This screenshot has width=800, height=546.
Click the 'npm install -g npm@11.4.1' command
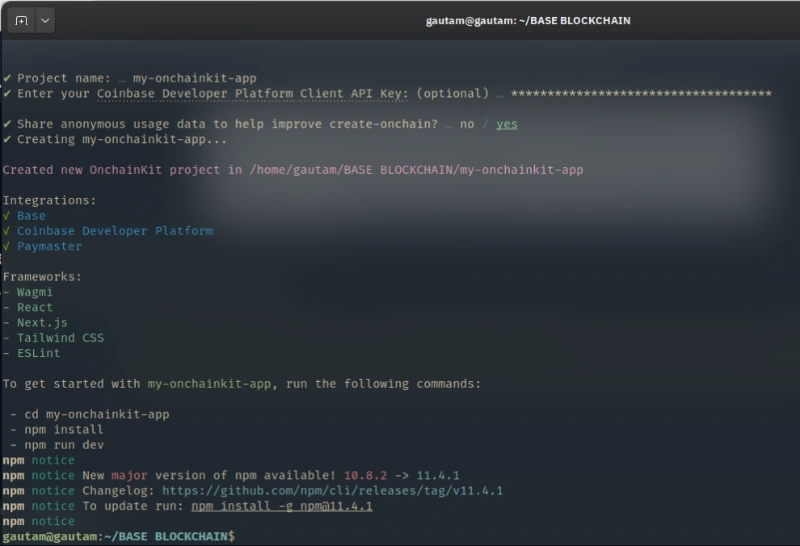tap(282, 506)
